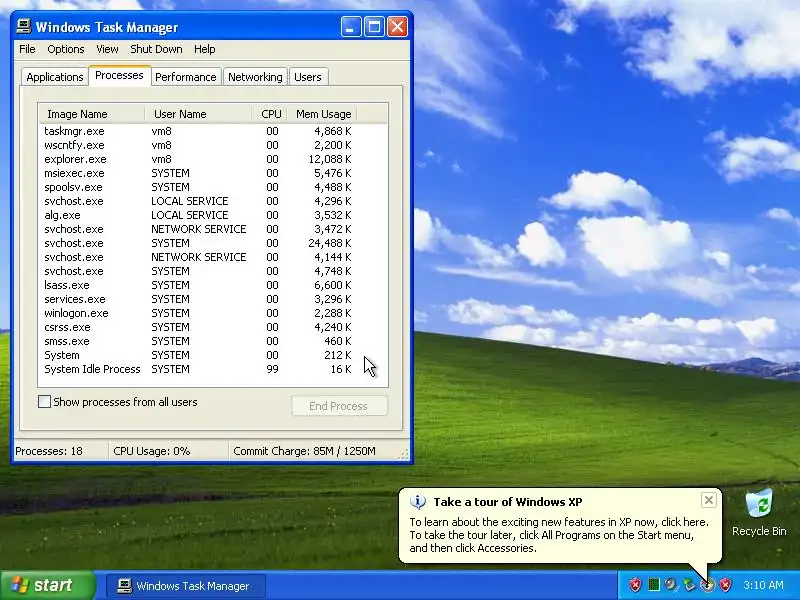
Task: Sort by the Mem Usage column header
Action: [x=322, y=114]
